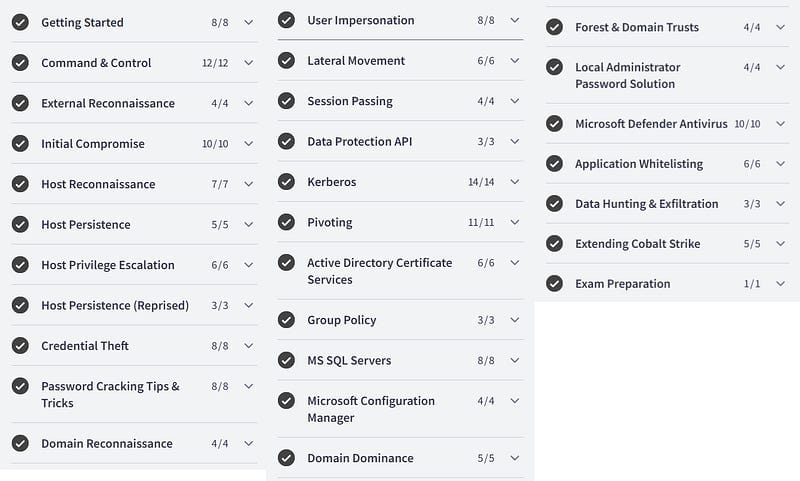Open the Extending Cobalt Strike module

[x=637, y=244]
